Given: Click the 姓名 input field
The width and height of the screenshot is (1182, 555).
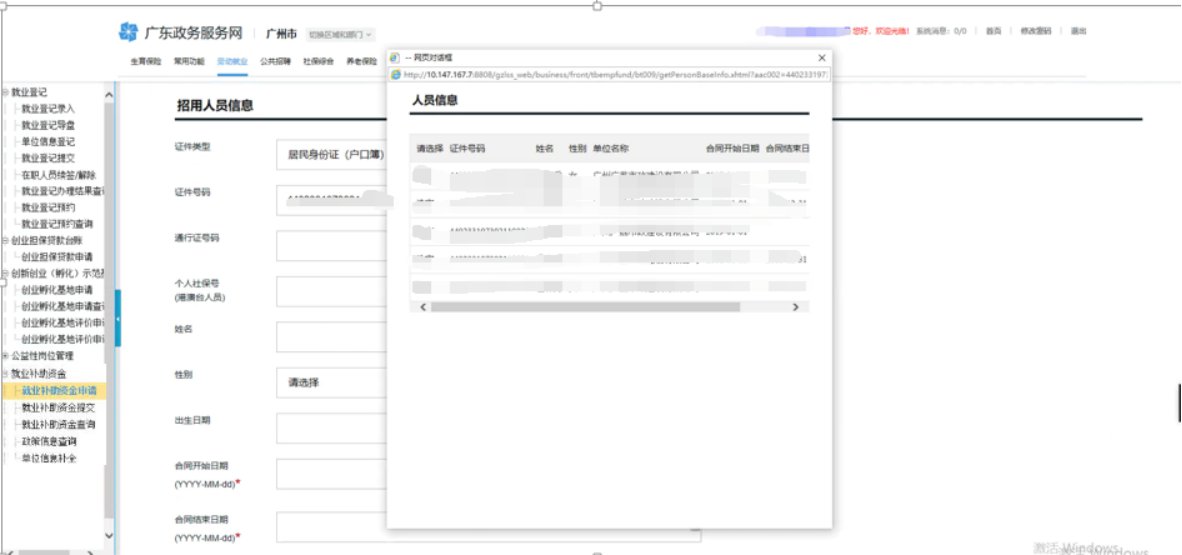Looking at the screenshot, I should pos(330,336).
